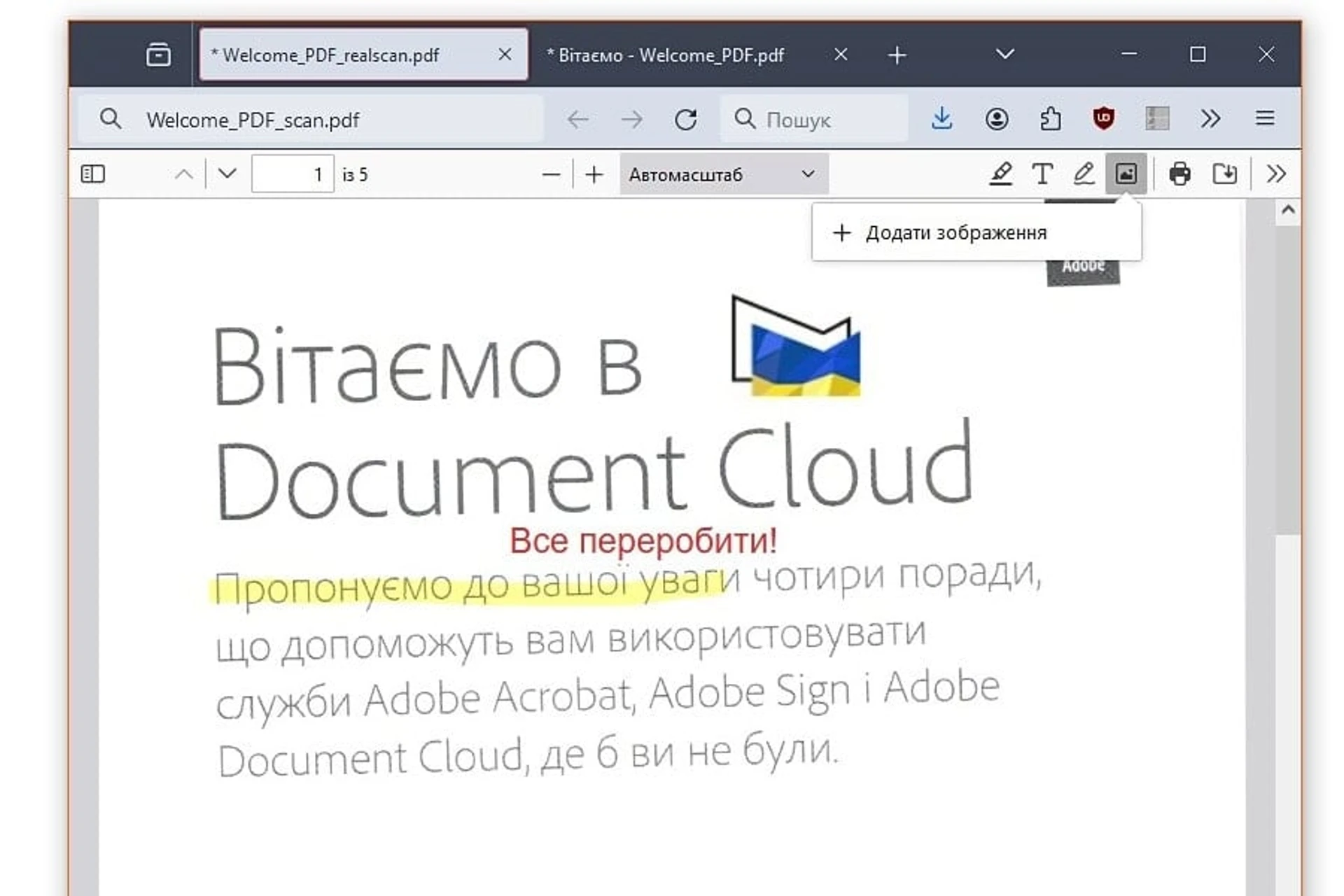Save the PDF document
The width and height of the screenshot is (1344, 896).
pos(1224,174)
